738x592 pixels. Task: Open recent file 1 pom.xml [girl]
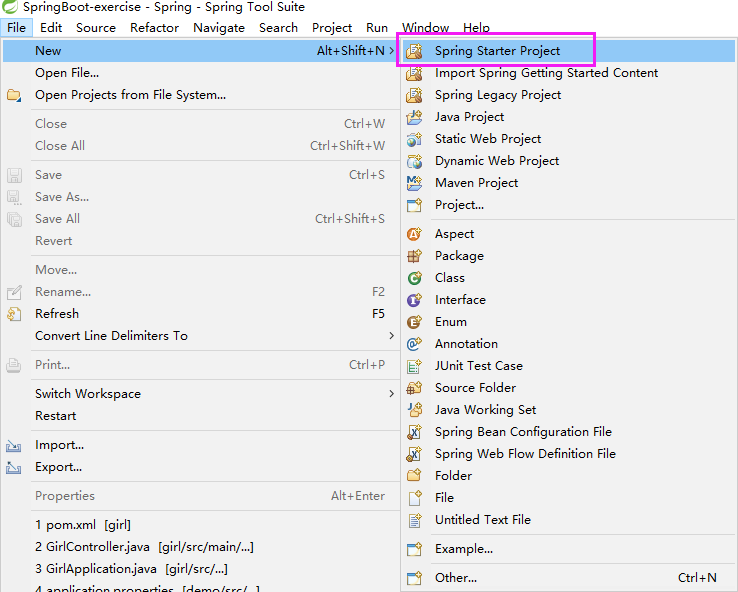tap(201, 525)
